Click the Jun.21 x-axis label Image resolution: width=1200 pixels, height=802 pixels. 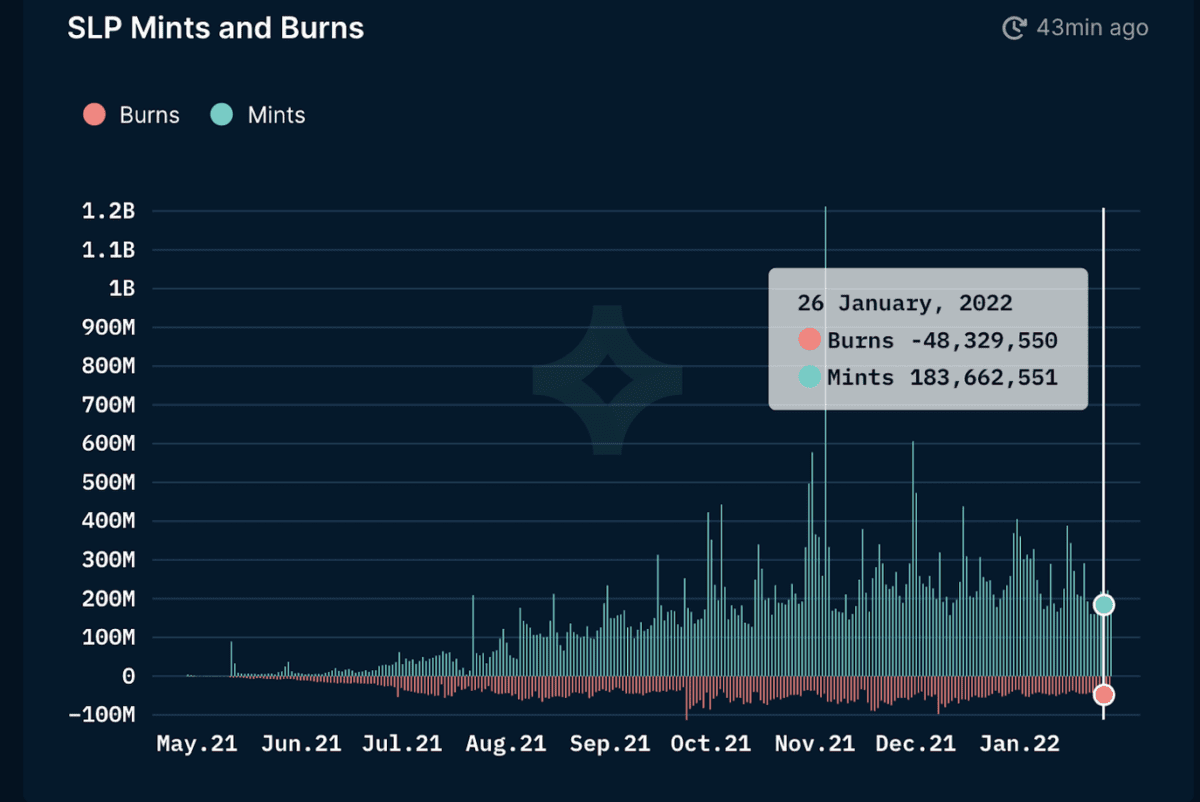(300, 744)
